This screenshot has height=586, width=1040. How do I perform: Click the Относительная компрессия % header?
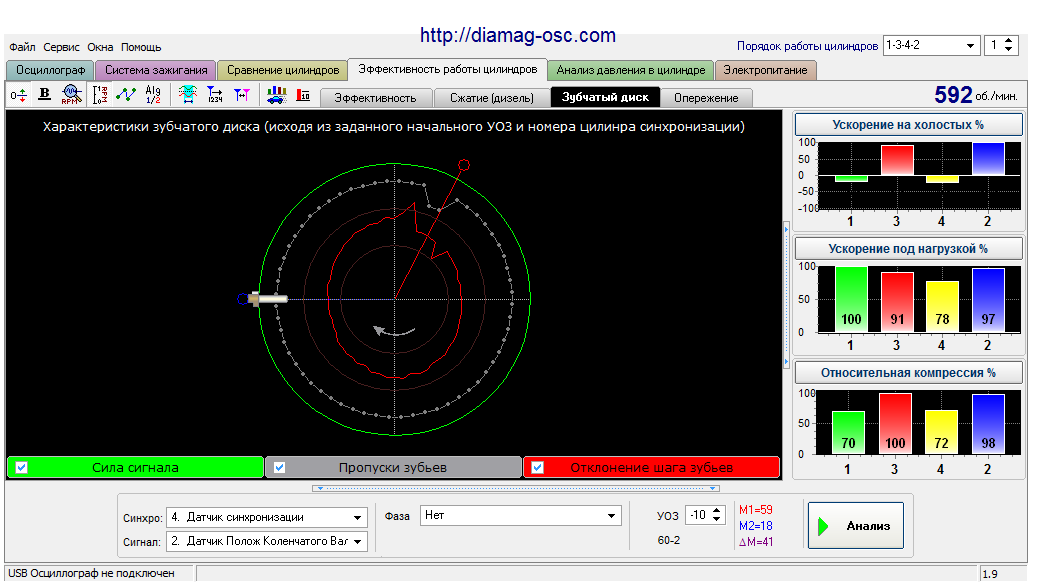pos(908,373)
